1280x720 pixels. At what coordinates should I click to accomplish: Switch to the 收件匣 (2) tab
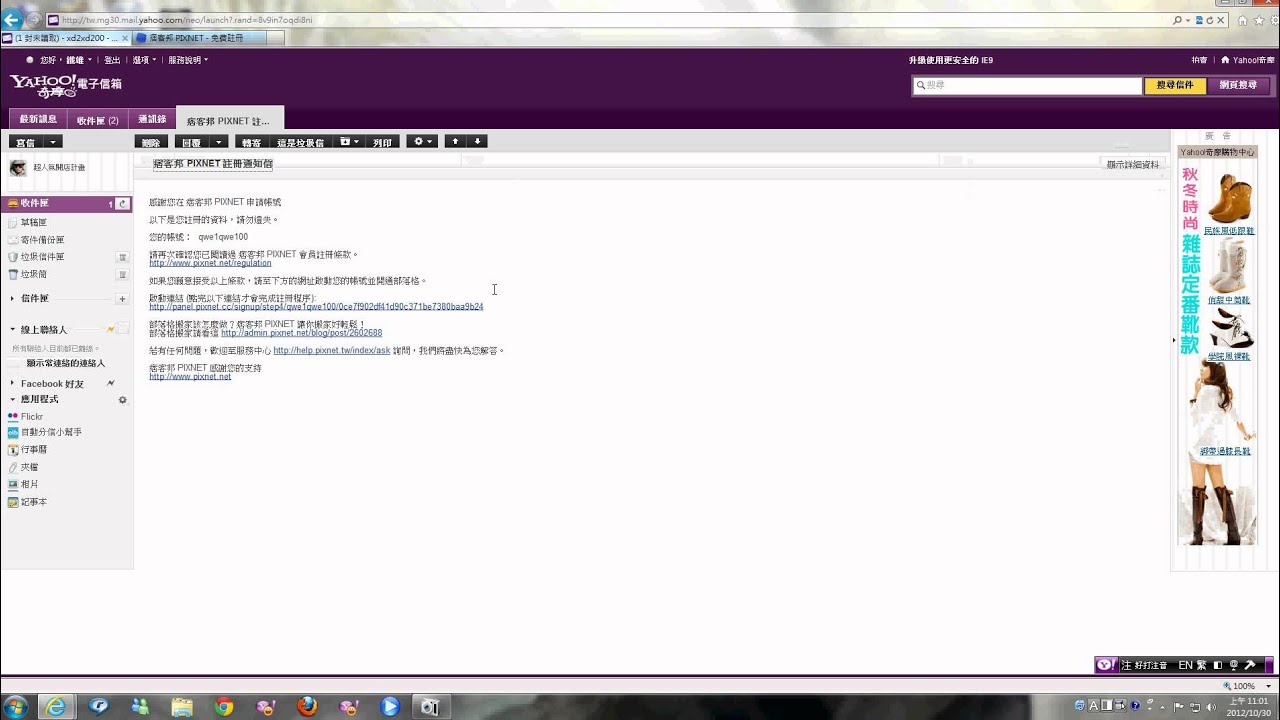(x=98, y=120)
